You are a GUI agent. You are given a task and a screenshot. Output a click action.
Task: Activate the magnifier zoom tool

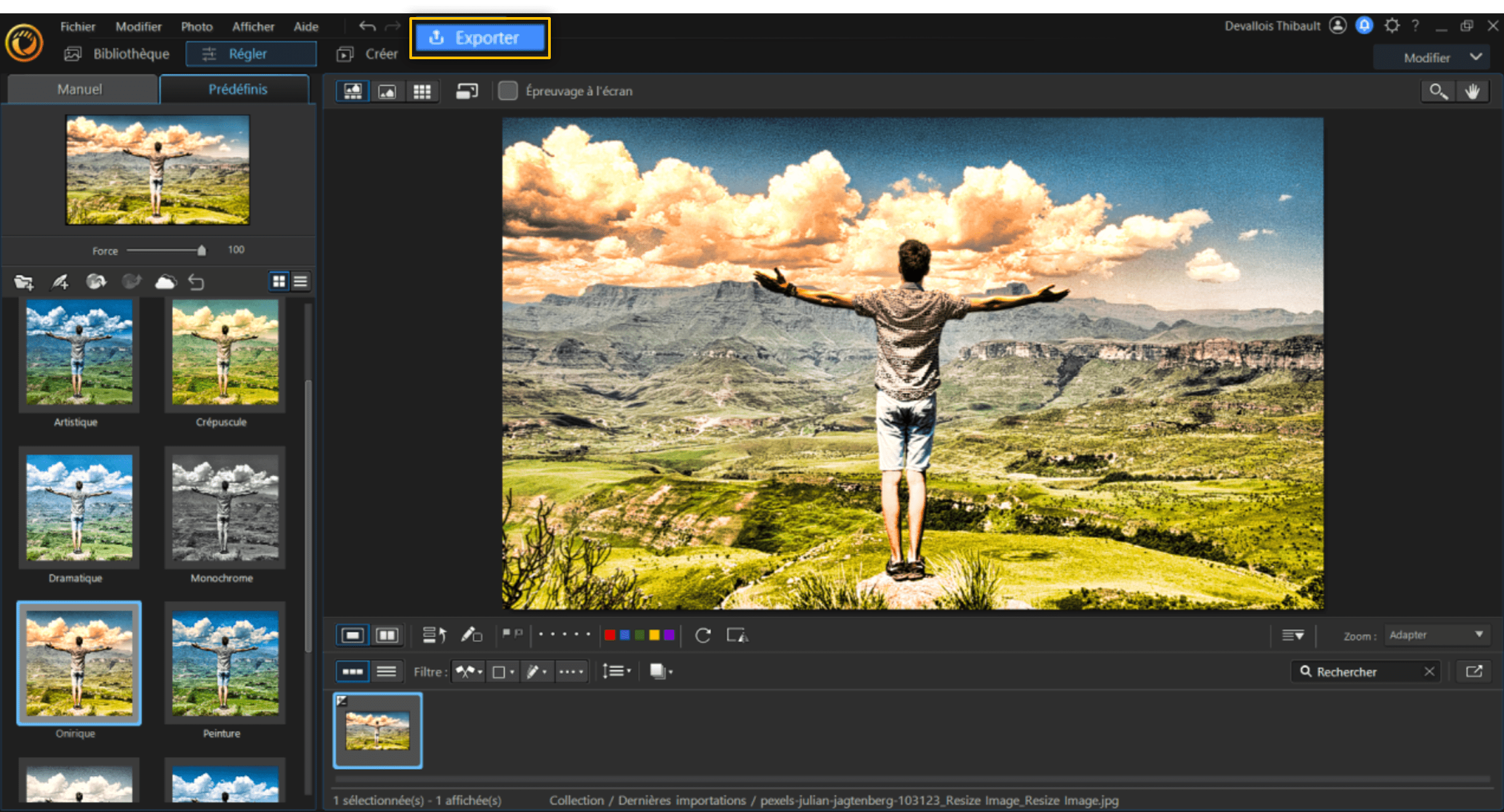coord(1437,91)
